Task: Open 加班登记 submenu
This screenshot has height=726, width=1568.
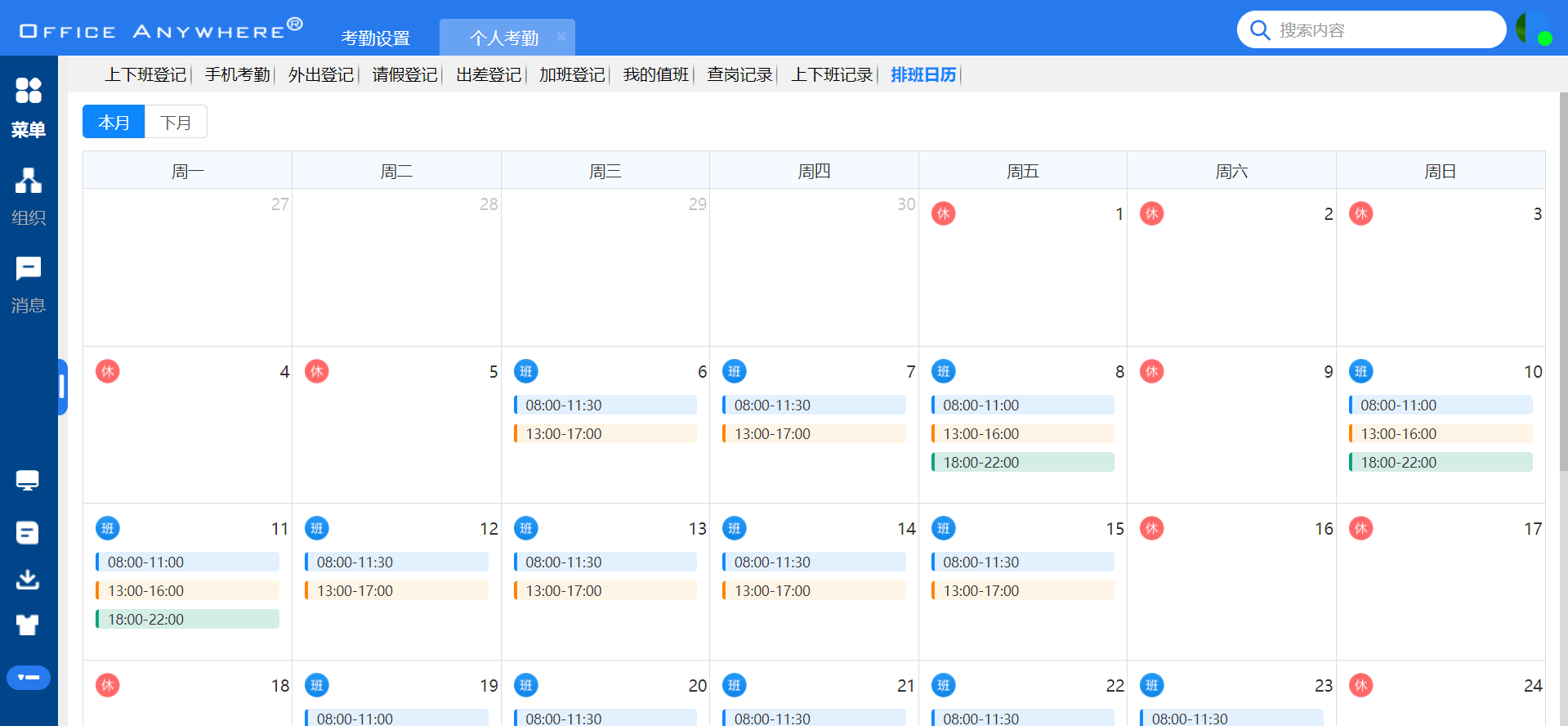Action: tap(572, 75)
